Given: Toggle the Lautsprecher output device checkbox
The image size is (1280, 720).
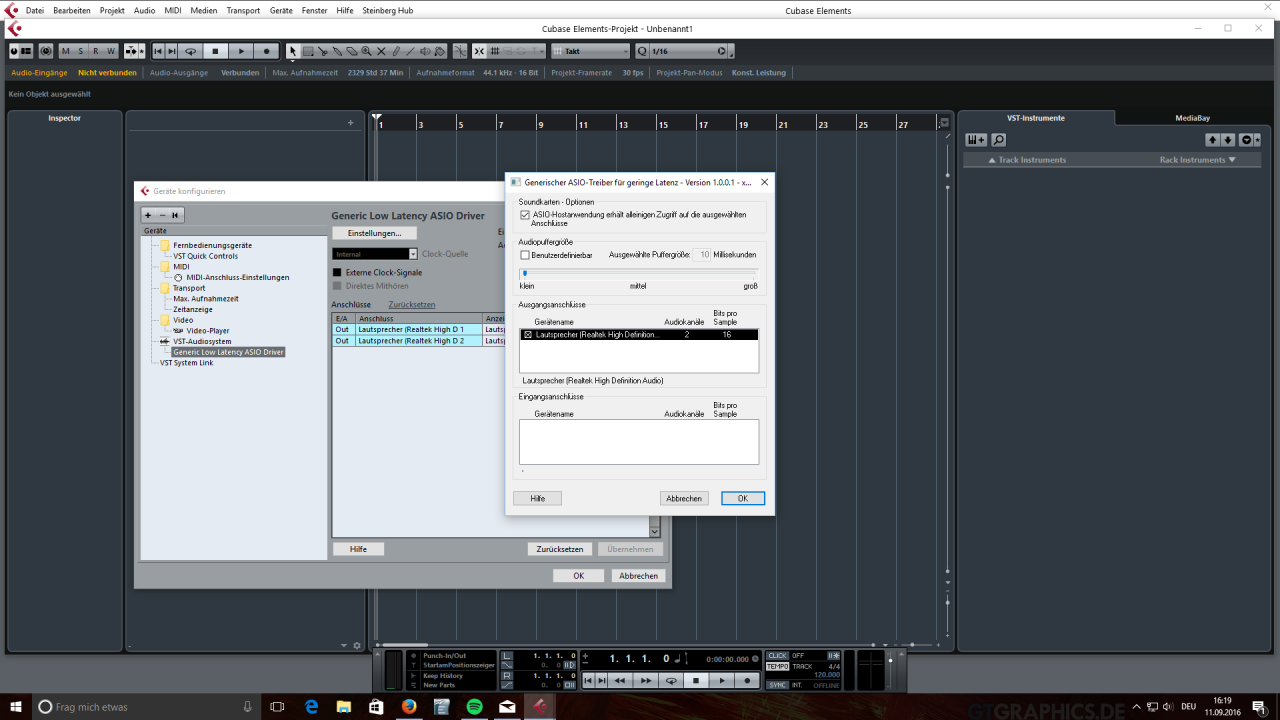Looking at the screenshot, I should (x=528, y=335).
